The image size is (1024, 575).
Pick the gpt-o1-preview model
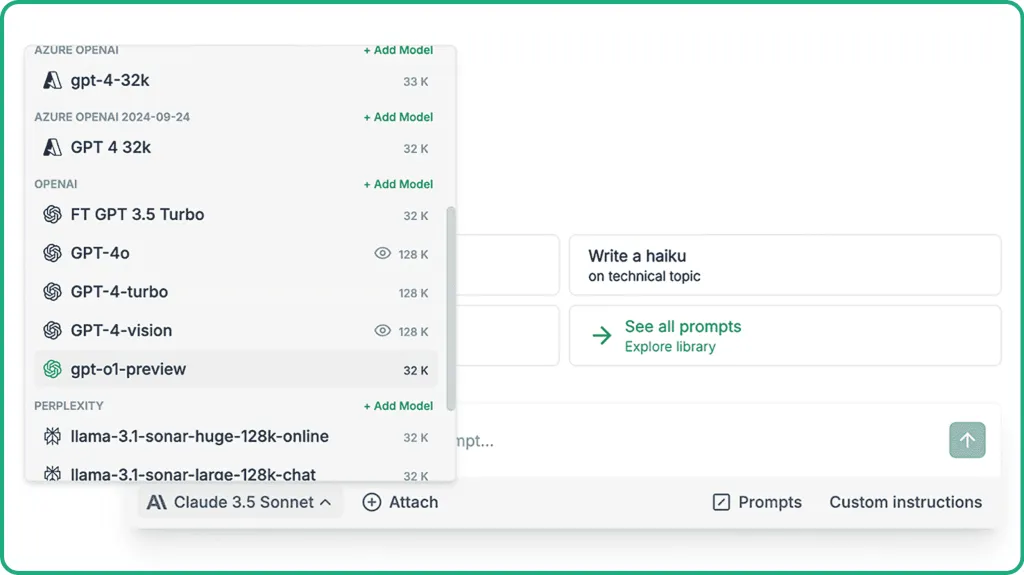click(236, 369)
